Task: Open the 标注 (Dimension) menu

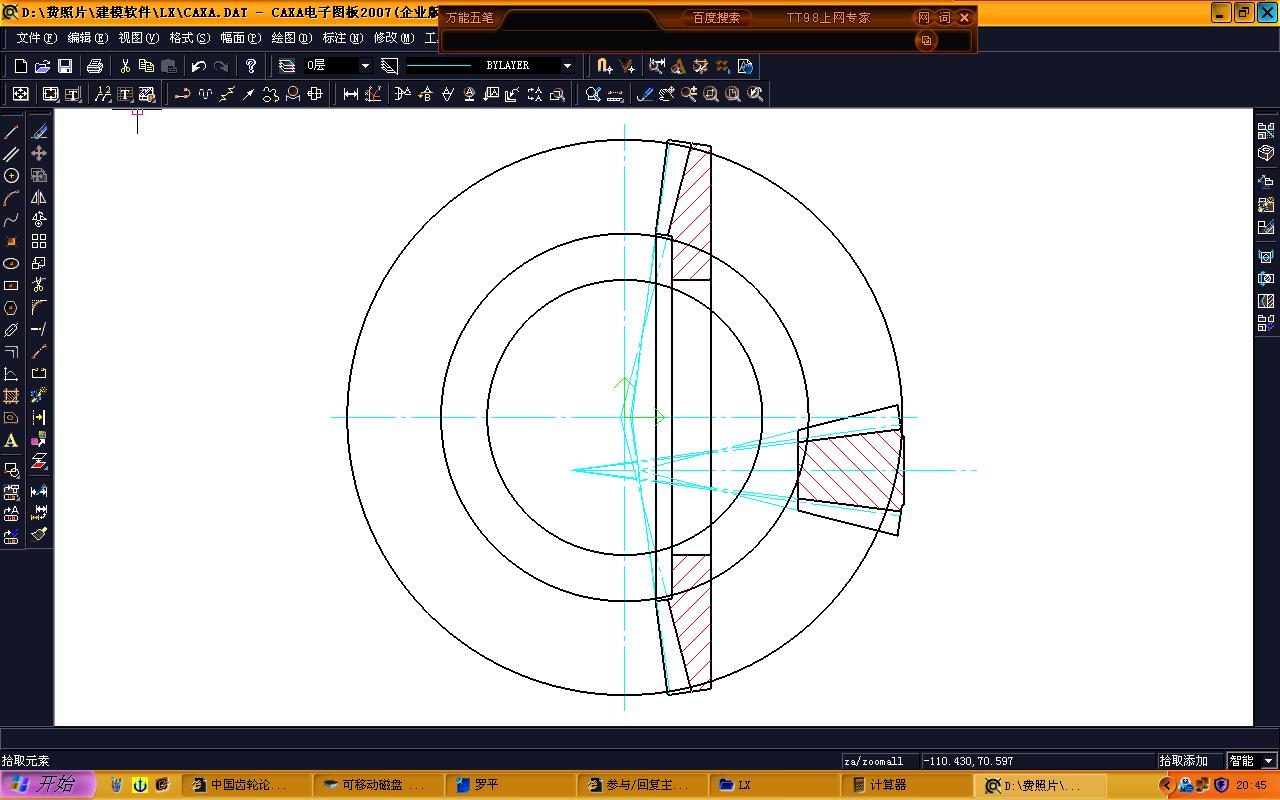Action: coord(342,38)
